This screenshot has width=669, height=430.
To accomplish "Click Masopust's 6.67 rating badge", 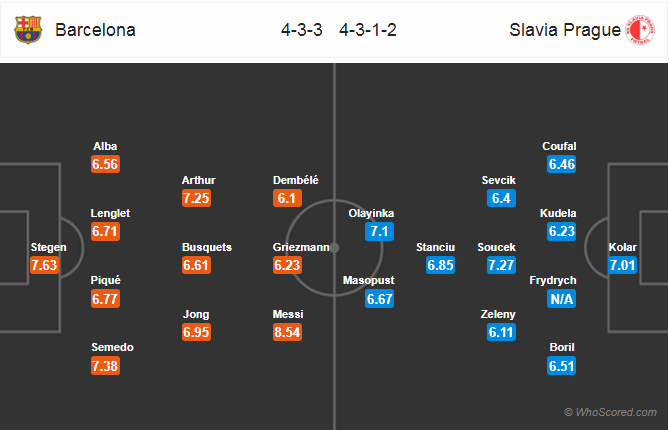I will pos(379,299).
